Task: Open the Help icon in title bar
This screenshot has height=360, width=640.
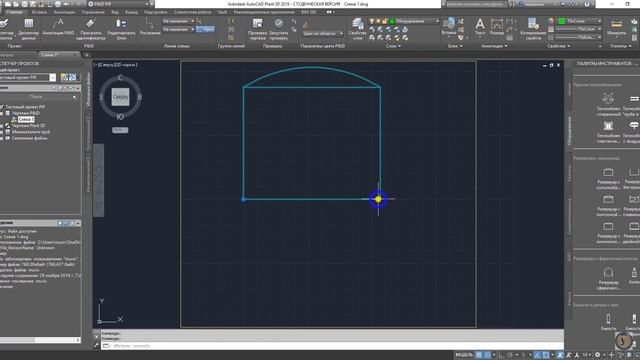Action: [x=587, y=4]
